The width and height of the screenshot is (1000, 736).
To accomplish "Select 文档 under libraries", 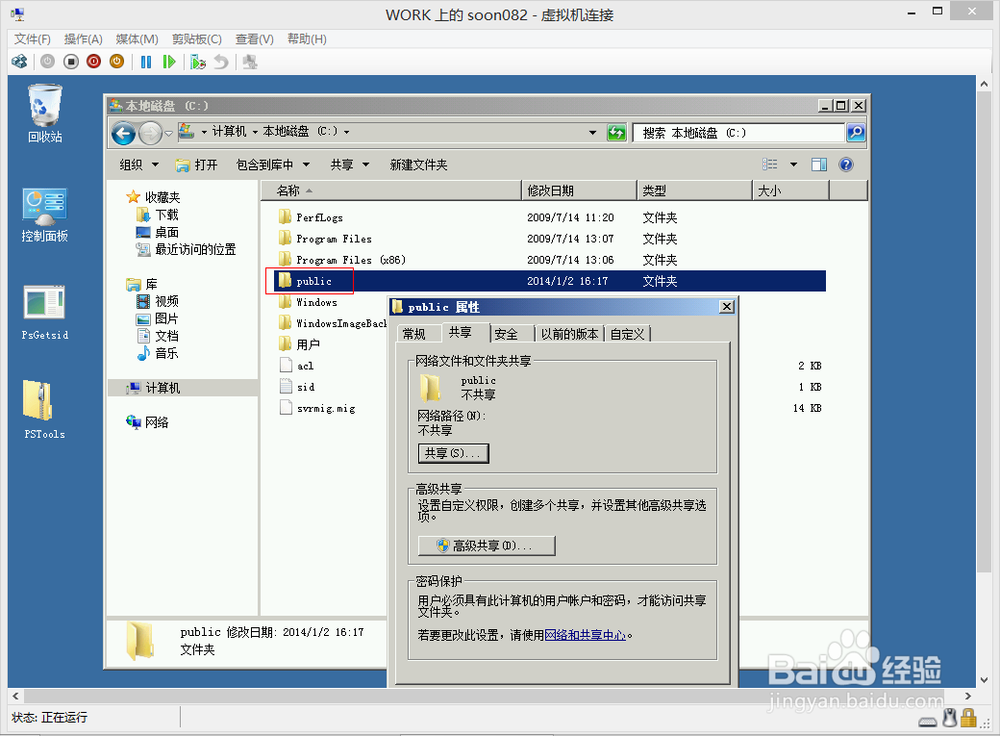I will point(158,335).
